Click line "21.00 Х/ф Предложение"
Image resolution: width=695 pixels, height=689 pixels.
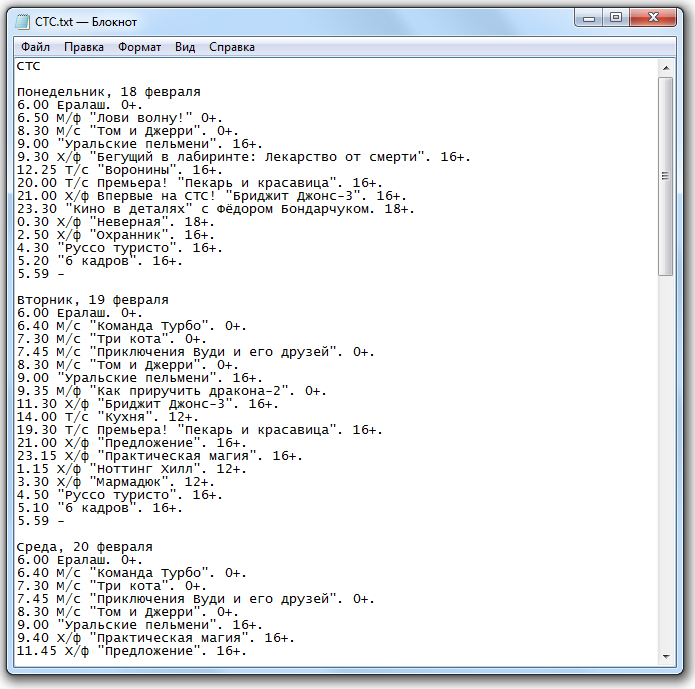tap(132, 443)
